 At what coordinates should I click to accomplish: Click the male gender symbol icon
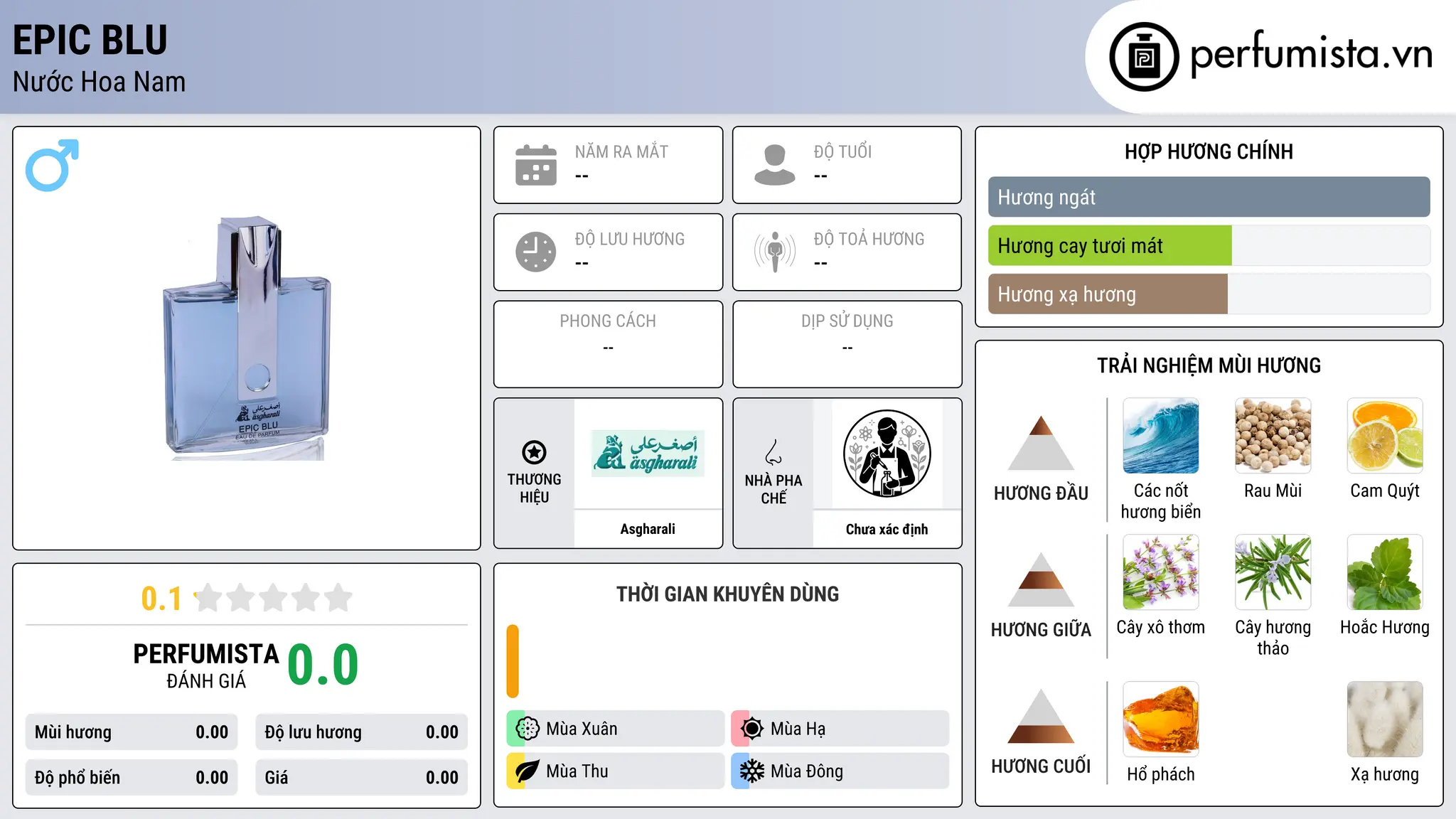(x=52, y=165)
